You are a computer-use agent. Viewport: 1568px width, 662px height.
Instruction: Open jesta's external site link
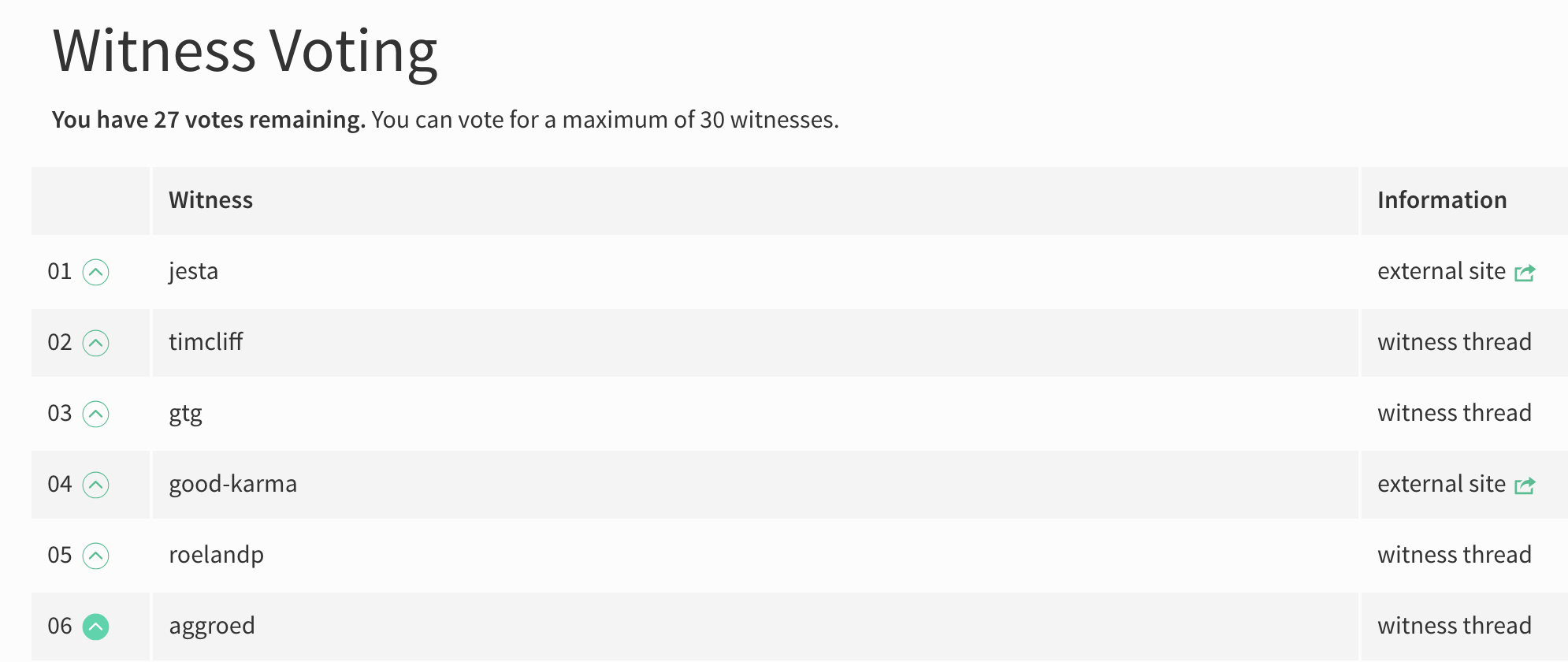coord(1441,271)
